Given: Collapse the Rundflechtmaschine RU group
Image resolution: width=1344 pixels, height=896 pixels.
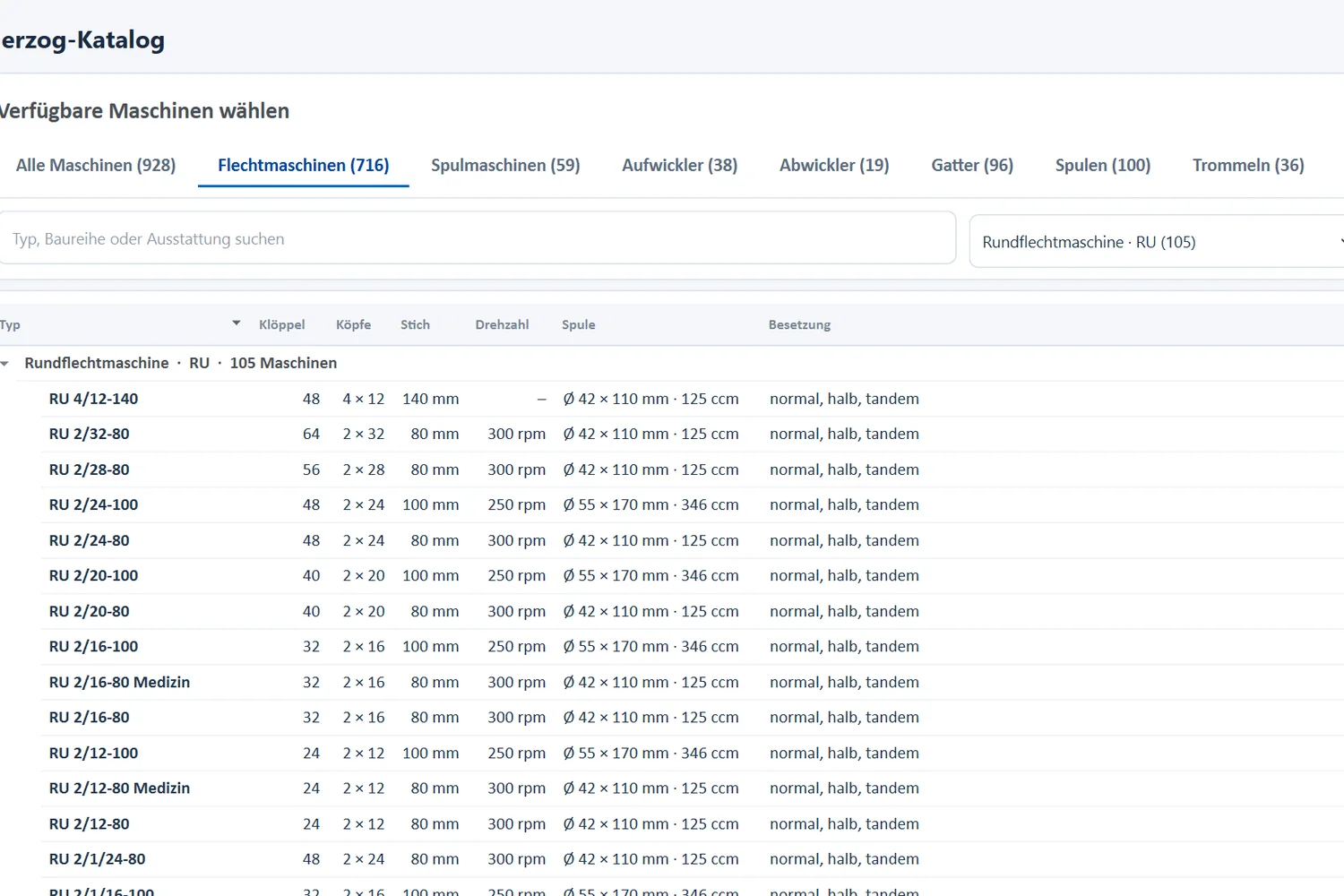Looking at the screenshot, I should (x=5, y=364).
